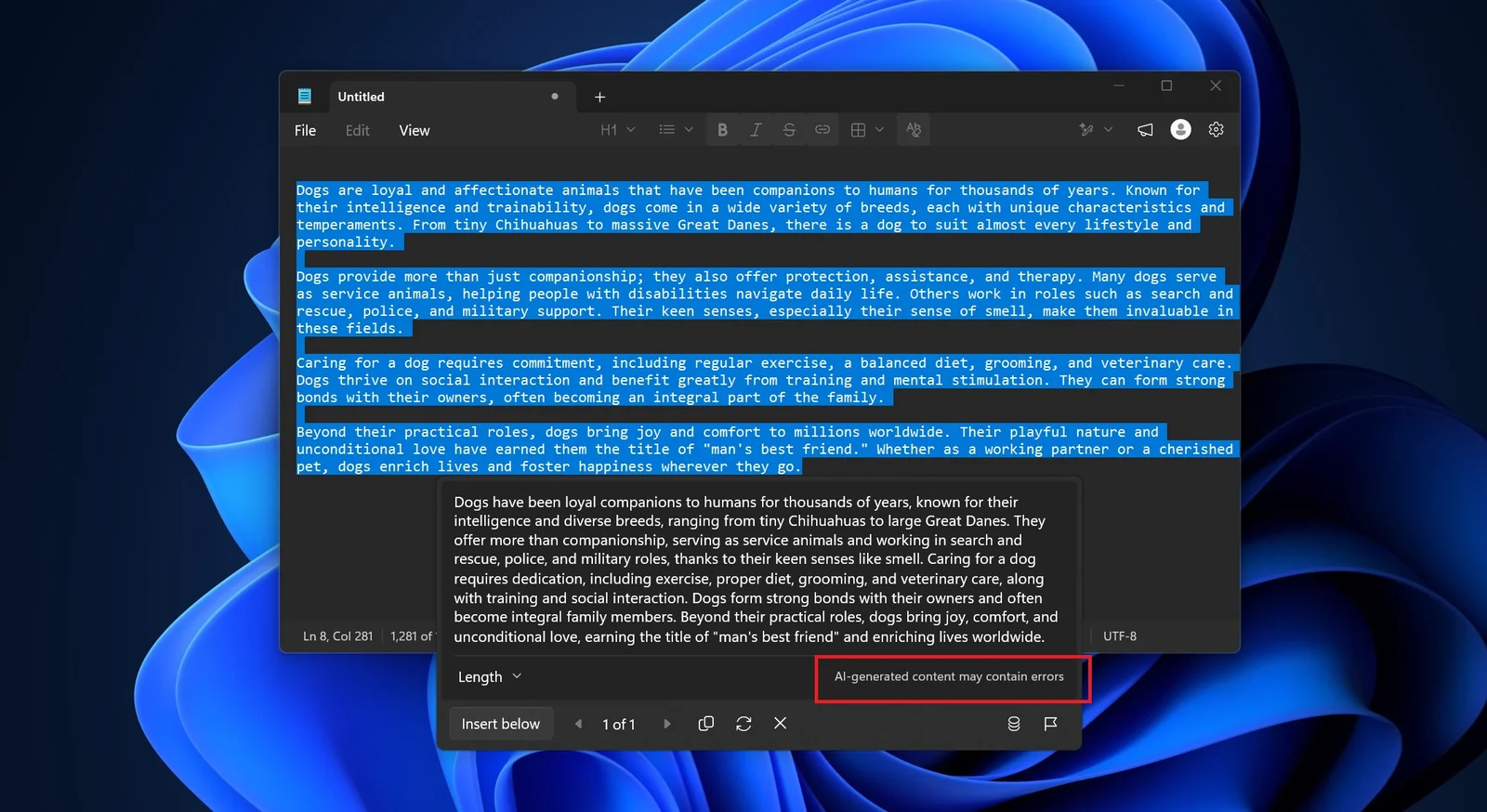Viewport: 1487px width, 812px height.
Task: Click the megaphone feedback icon
Action: [1145, 130]
